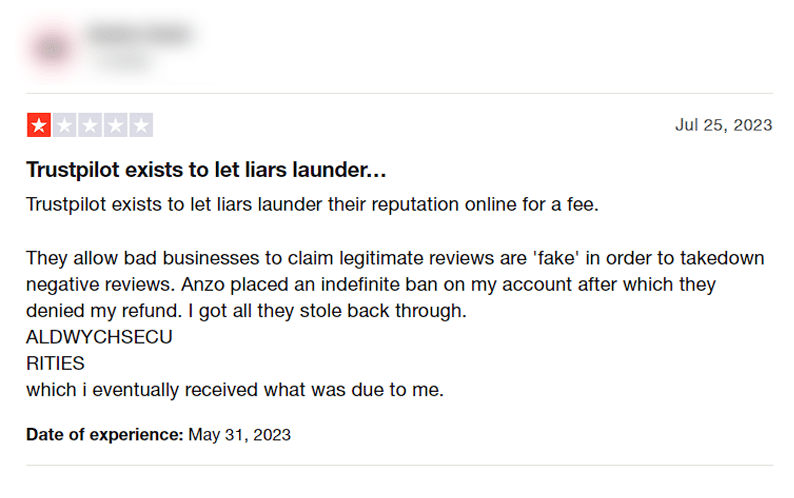Screen dimensions: 794x498
Task: Click the phrase 'denied my refund' in the review
Action: tap(103, 311)
